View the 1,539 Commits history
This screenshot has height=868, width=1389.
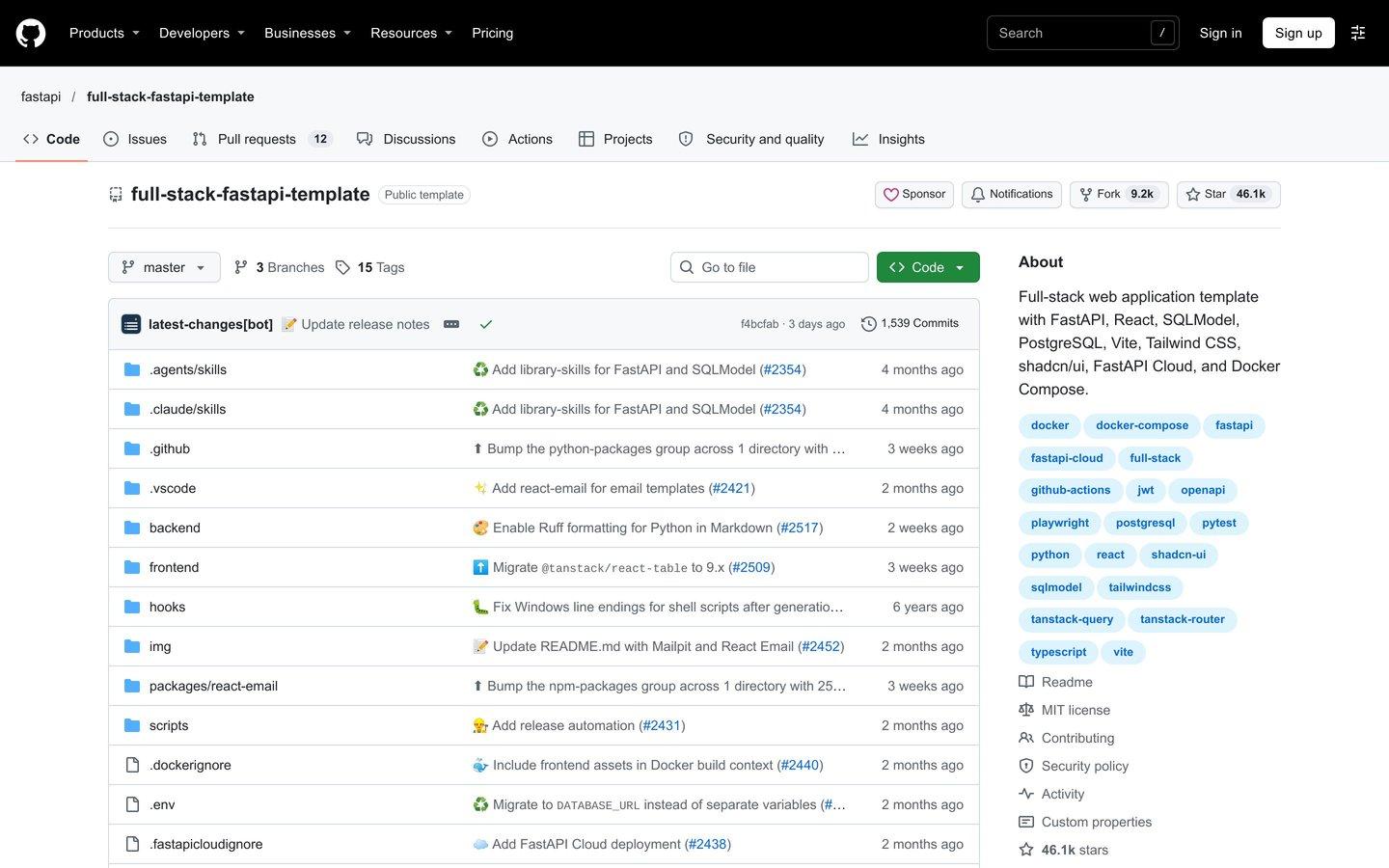[910, 323]
